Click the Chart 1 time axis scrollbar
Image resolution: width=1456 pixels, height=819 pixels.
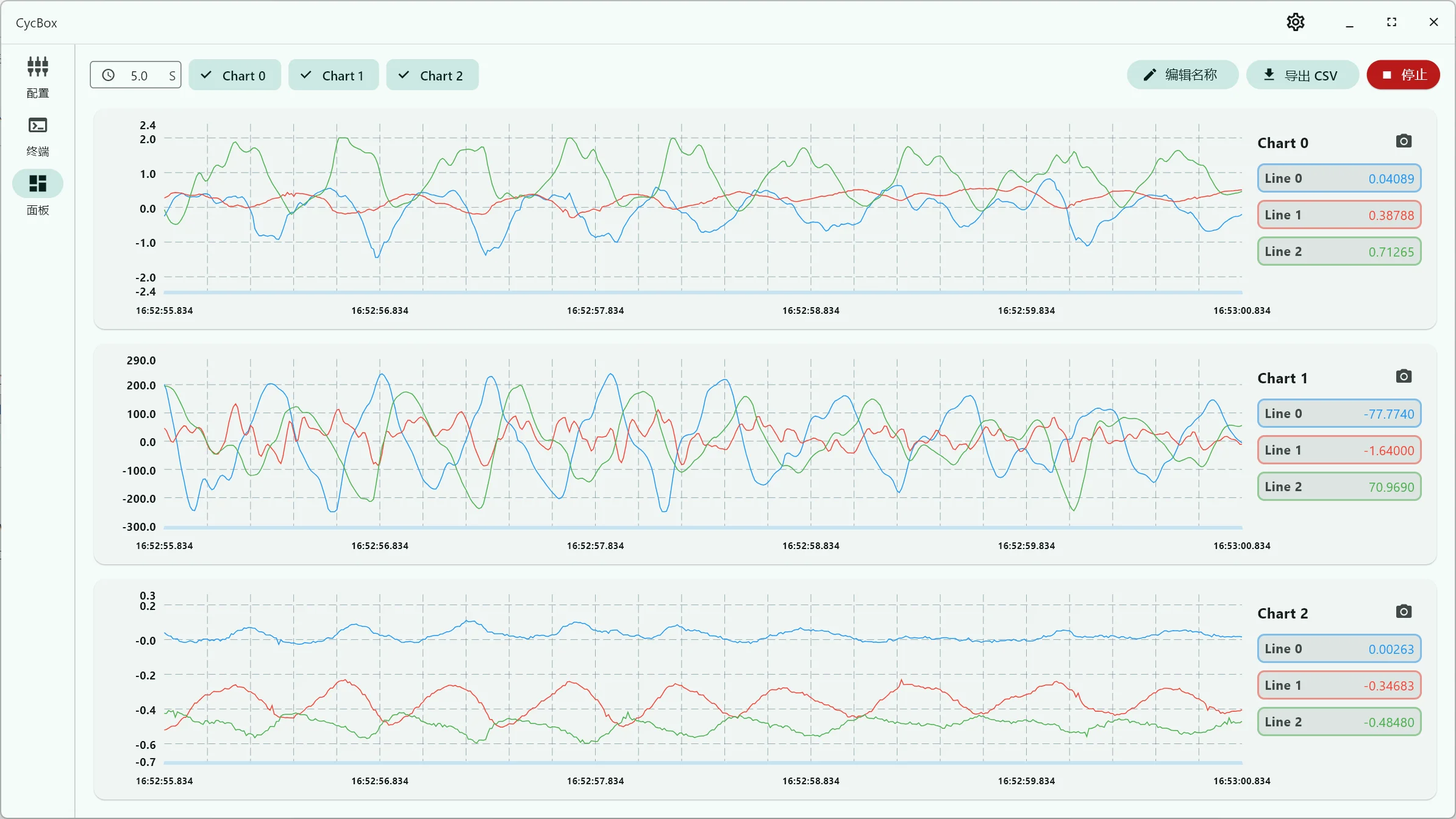(702, 528)
